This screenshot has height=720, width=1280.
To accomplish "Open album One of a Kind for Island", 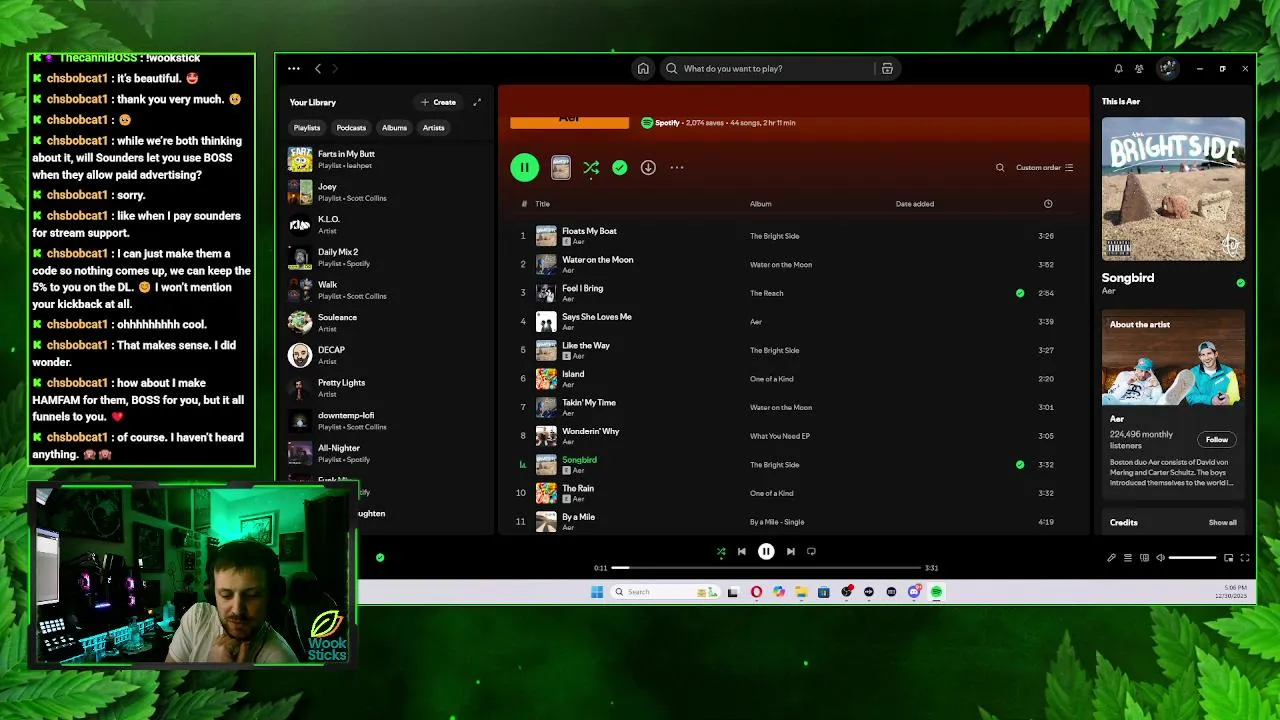I will coord(772,379).
